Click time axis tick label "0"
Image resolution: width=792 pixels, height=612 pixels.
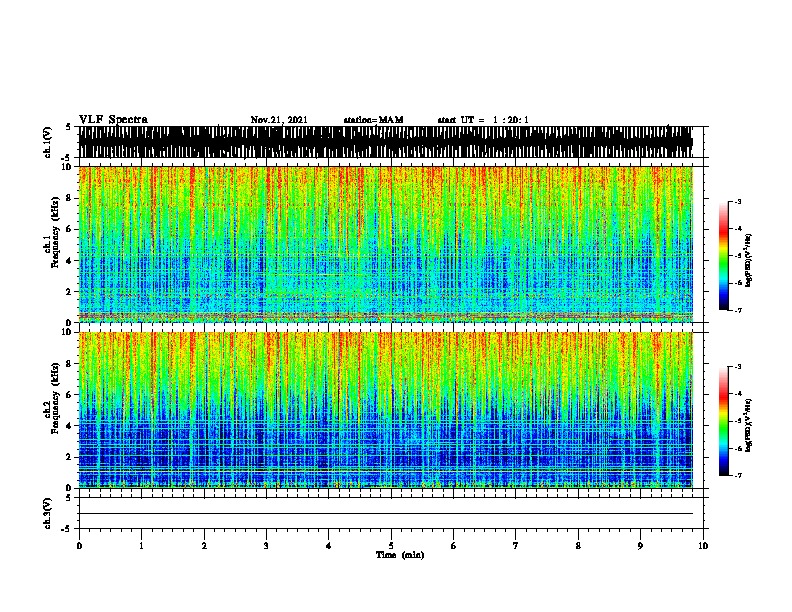[79, 546]
